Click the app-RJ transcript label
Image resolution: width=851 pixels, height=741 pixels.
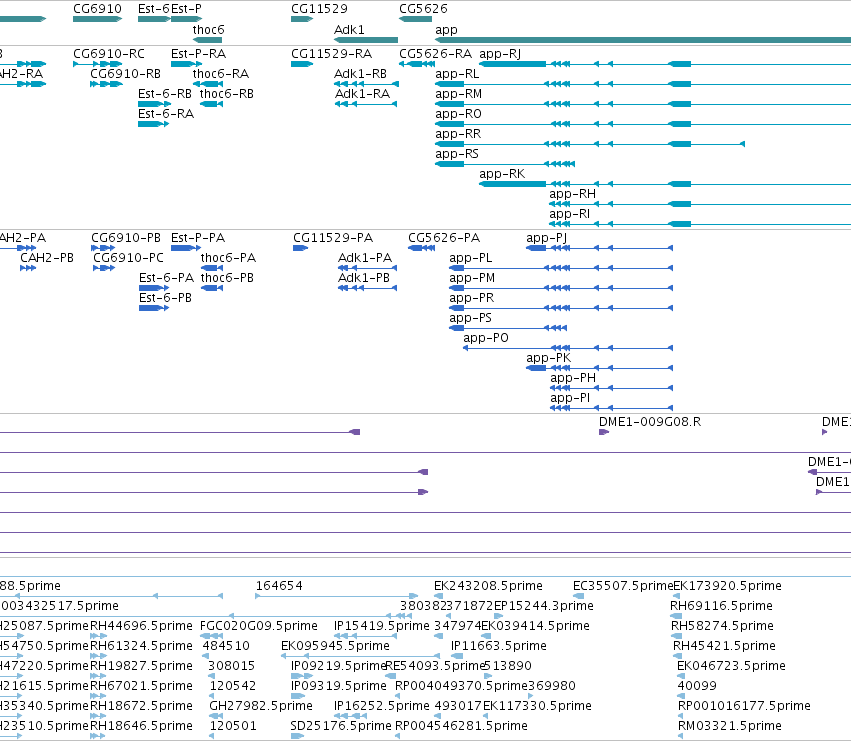(x=500, y=54)
